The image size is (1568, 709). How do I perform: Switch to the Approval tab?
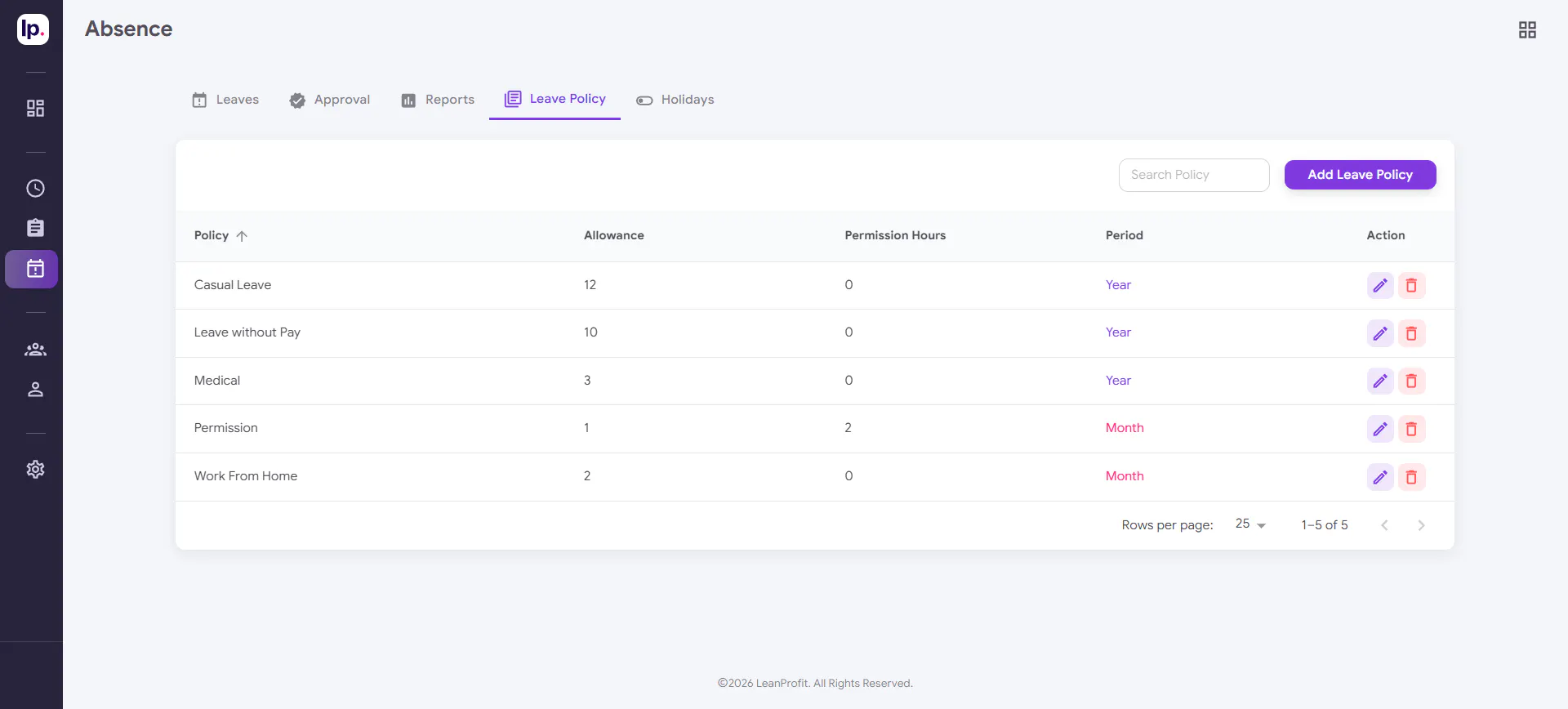click(x=330, y=100)
